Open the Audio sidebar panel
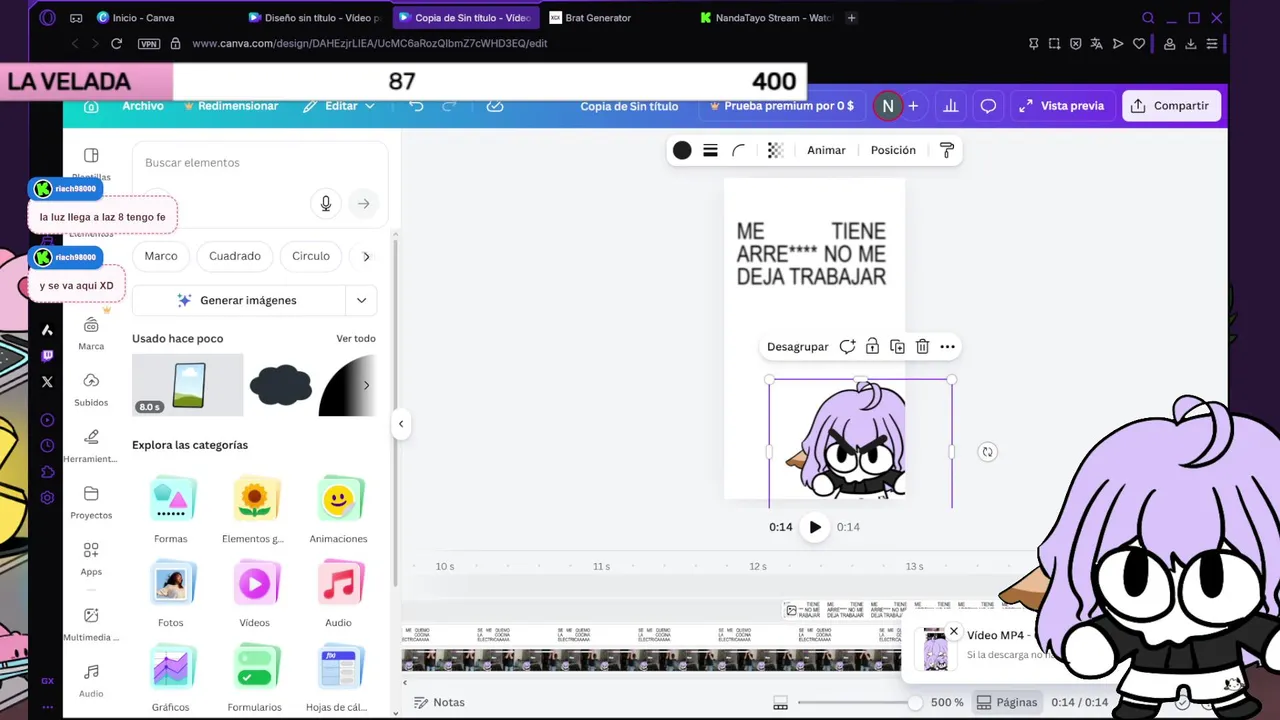 click(x=91, y=680)
